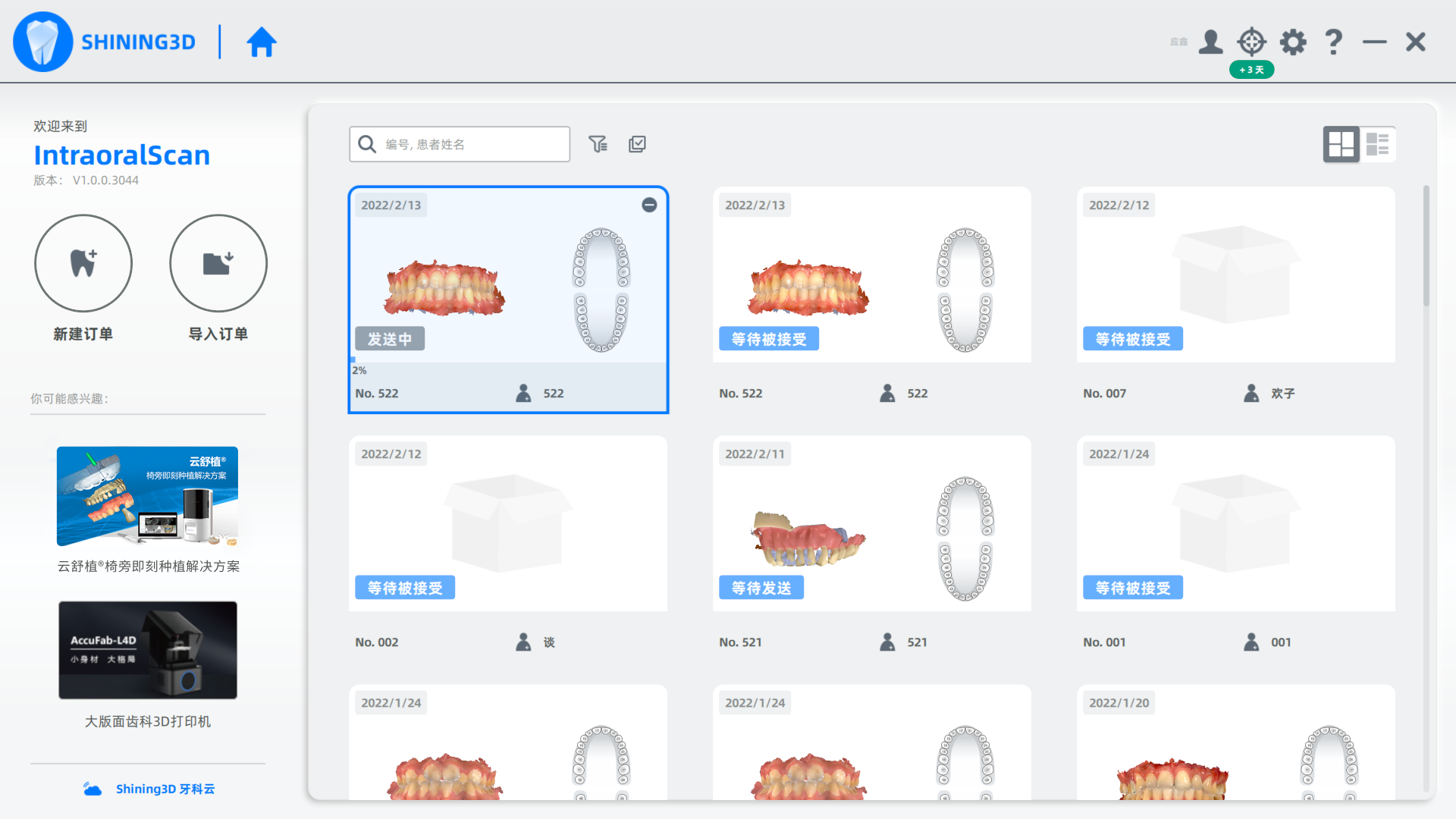
Task: Enable multi-select checkbox mode icon
Action: [x=637, y=144]
